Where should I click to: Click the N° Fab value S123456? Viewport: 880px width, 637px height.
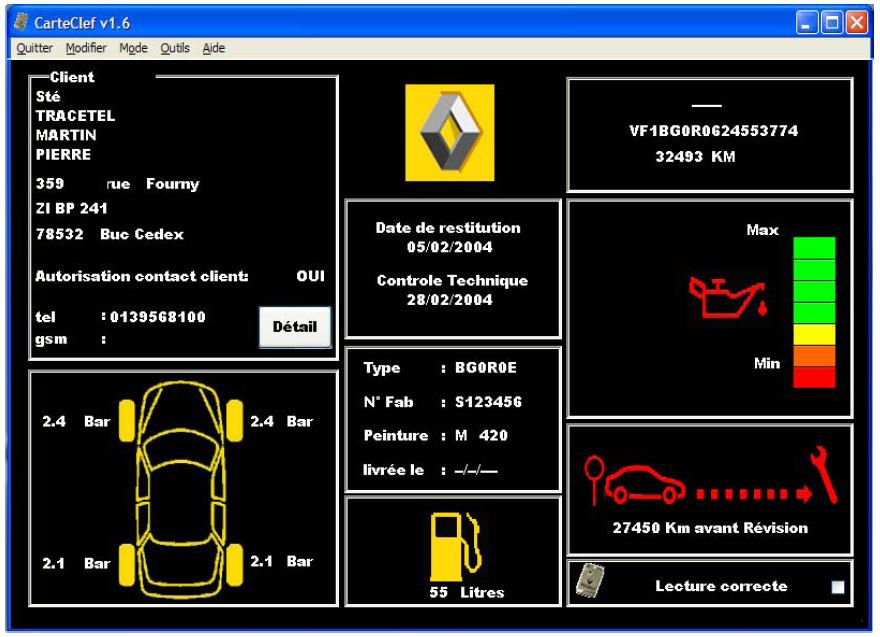[x=488, y=402]
